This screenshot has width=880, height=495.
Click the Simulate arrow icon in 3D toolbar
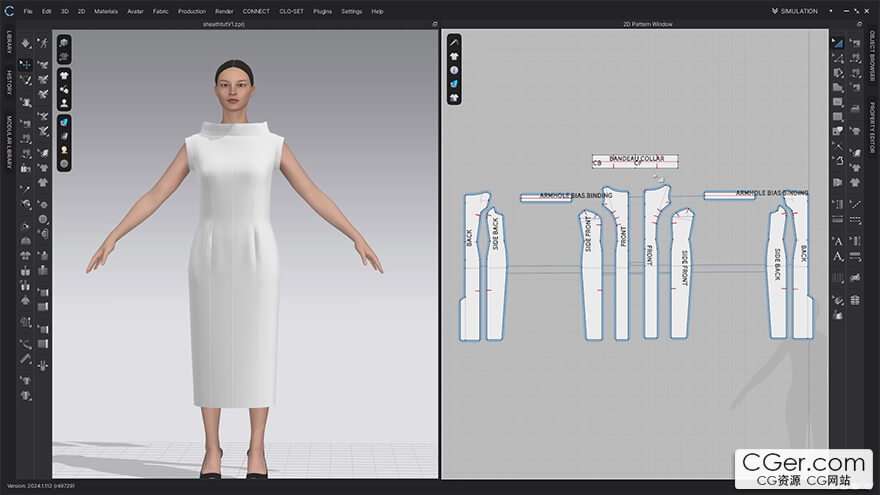coord(26,44)
